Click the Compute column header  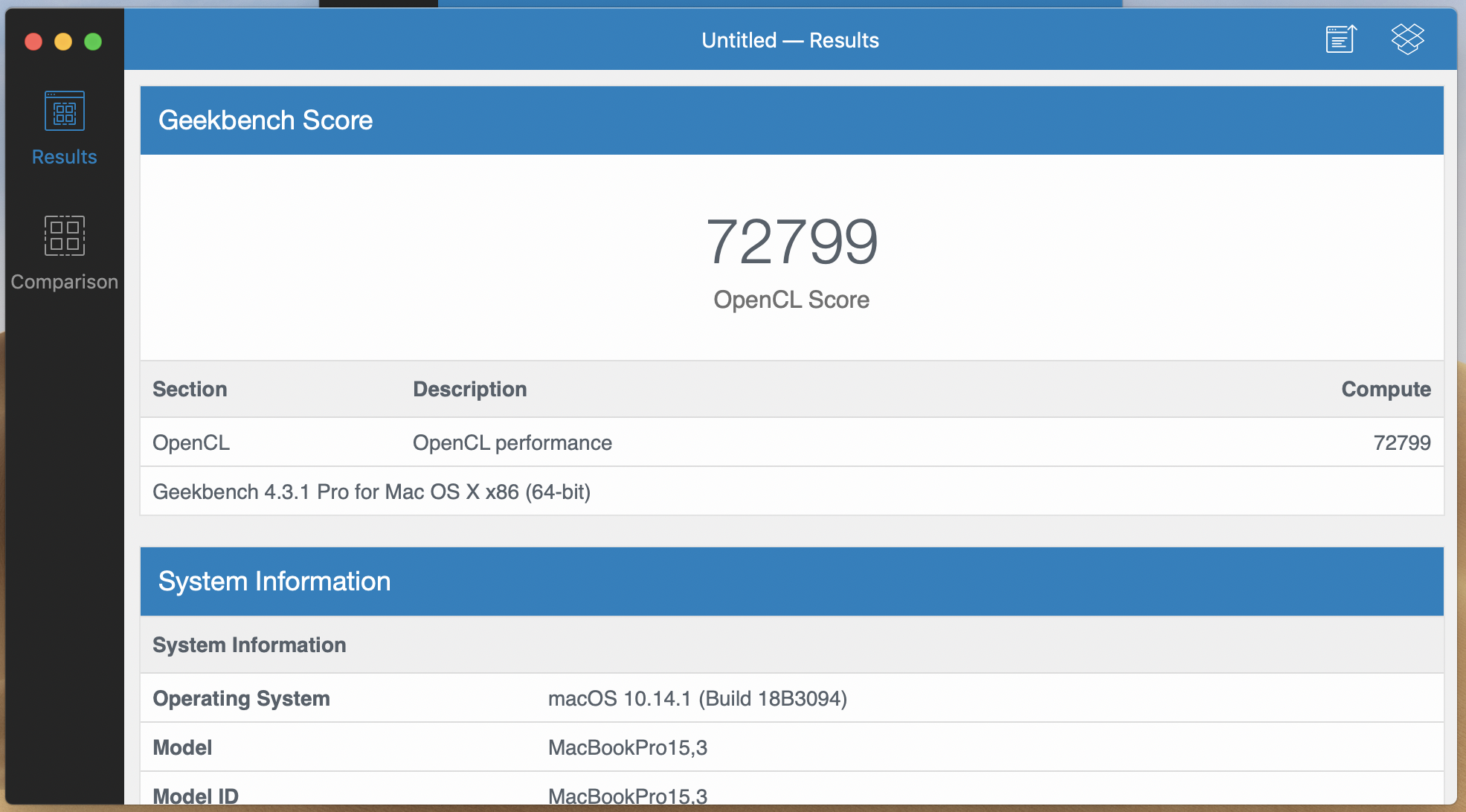pos(1386,390)
